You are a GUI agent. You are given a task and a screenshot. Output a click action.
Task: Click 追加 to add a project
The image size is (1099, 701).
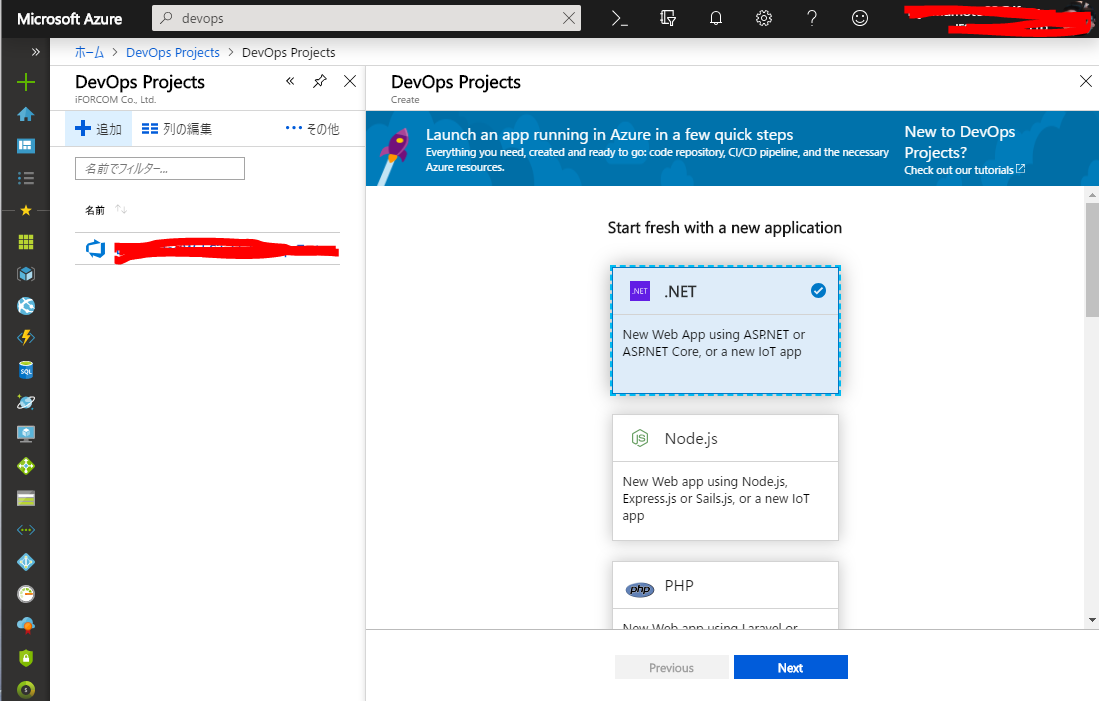[99, 129]
